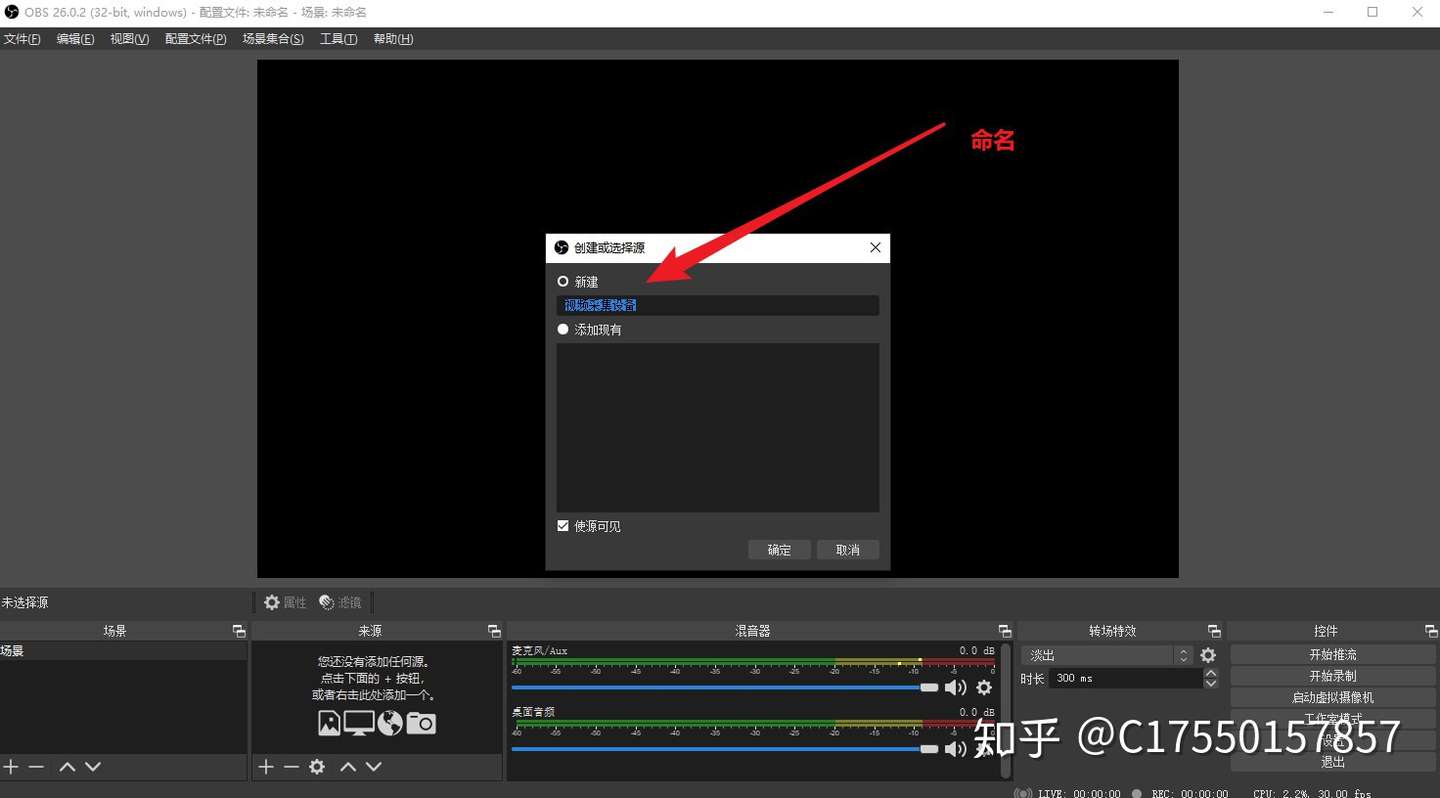Undock the 转场特效 panel
The image size is (1440, 798).
coord(1214,631)
